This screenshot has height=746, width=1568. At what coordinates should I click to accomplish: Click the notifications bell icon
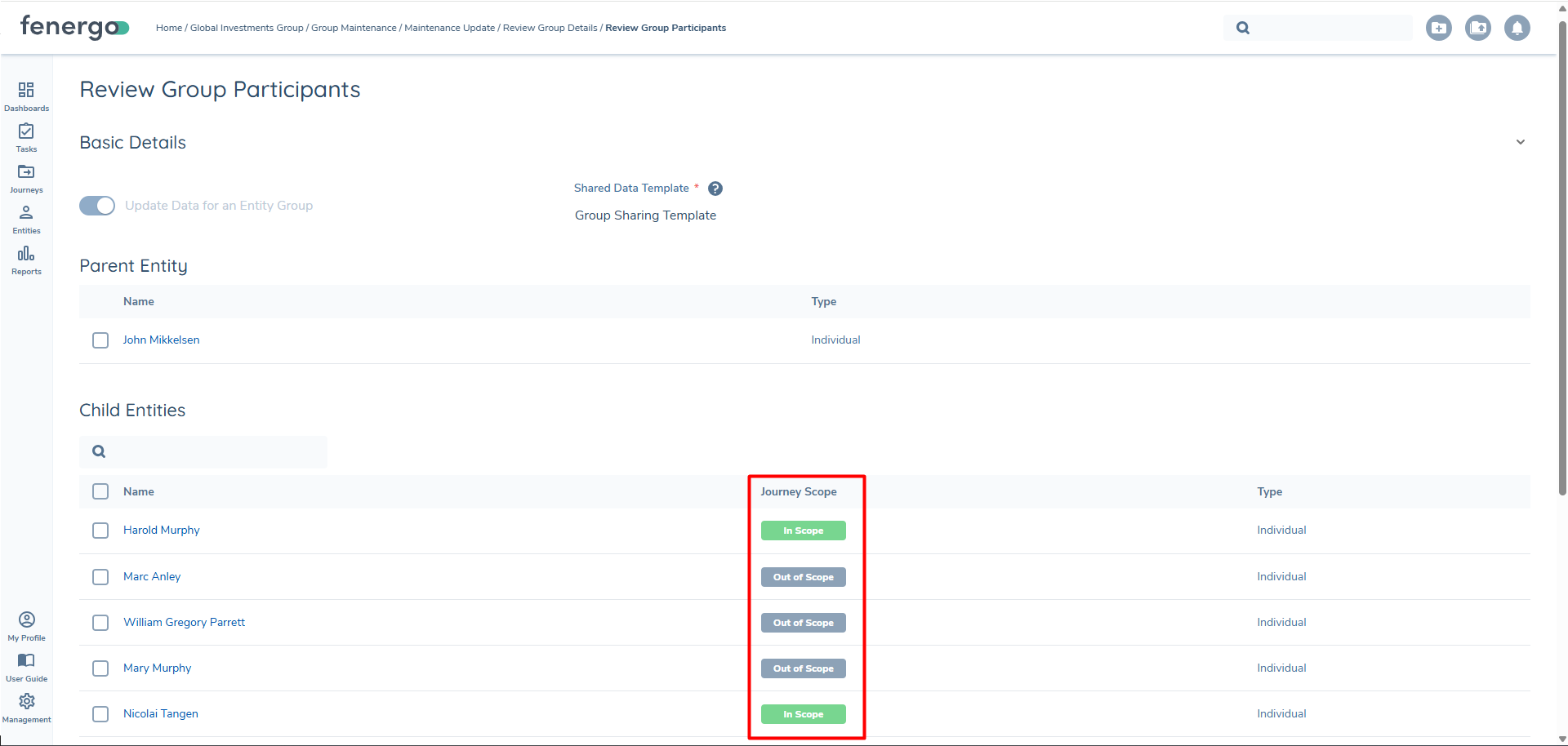[x=1517, y=28]
